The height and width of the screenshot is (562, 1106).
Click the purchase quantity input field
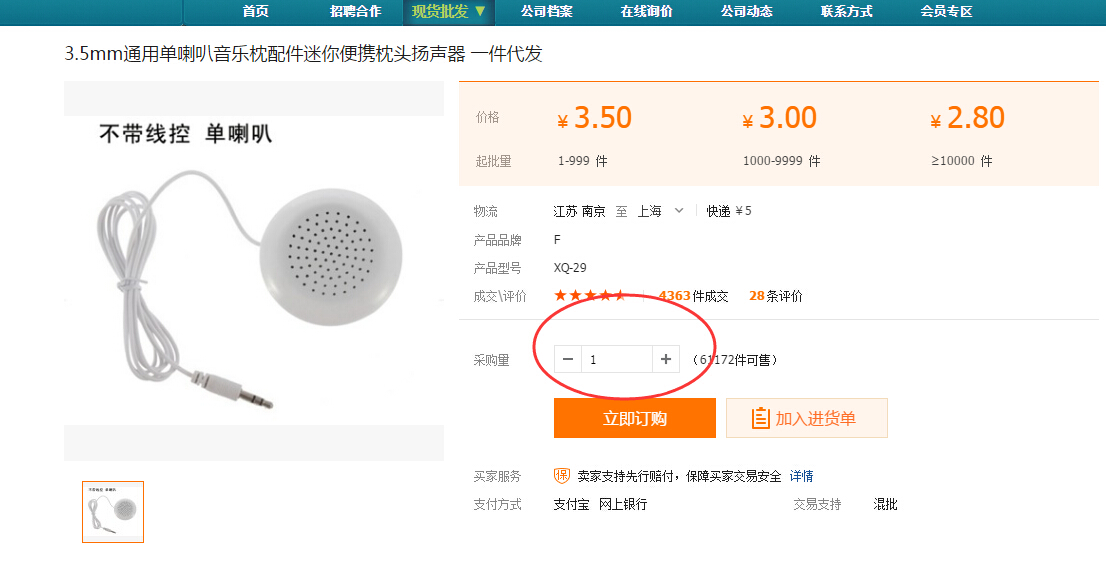[x=616, y=360]
